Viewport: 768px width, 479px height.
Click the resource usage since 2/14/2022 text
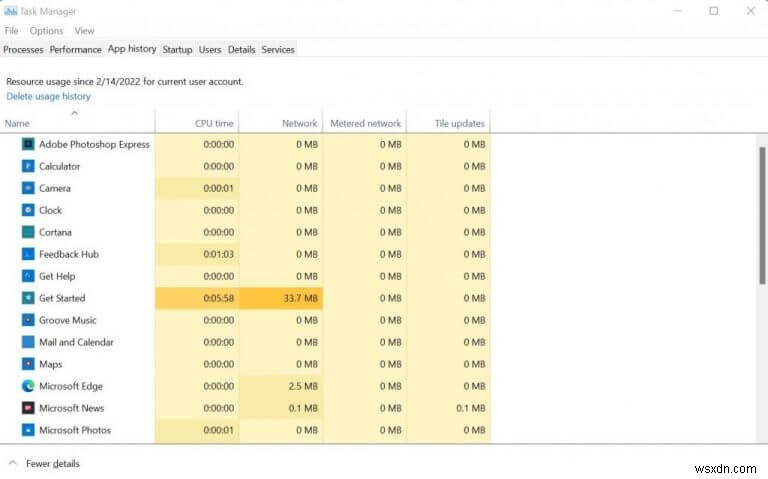[124, 82]
